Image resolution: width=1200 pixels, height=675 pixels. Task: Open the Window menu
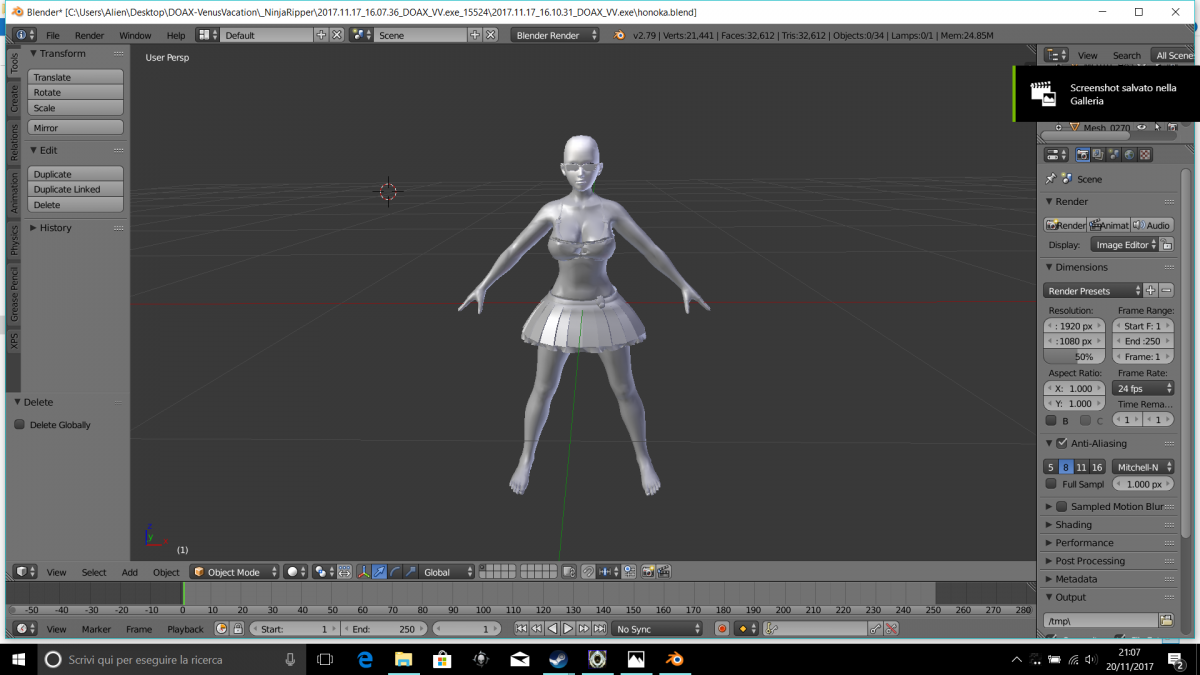[x=135, y=35]
